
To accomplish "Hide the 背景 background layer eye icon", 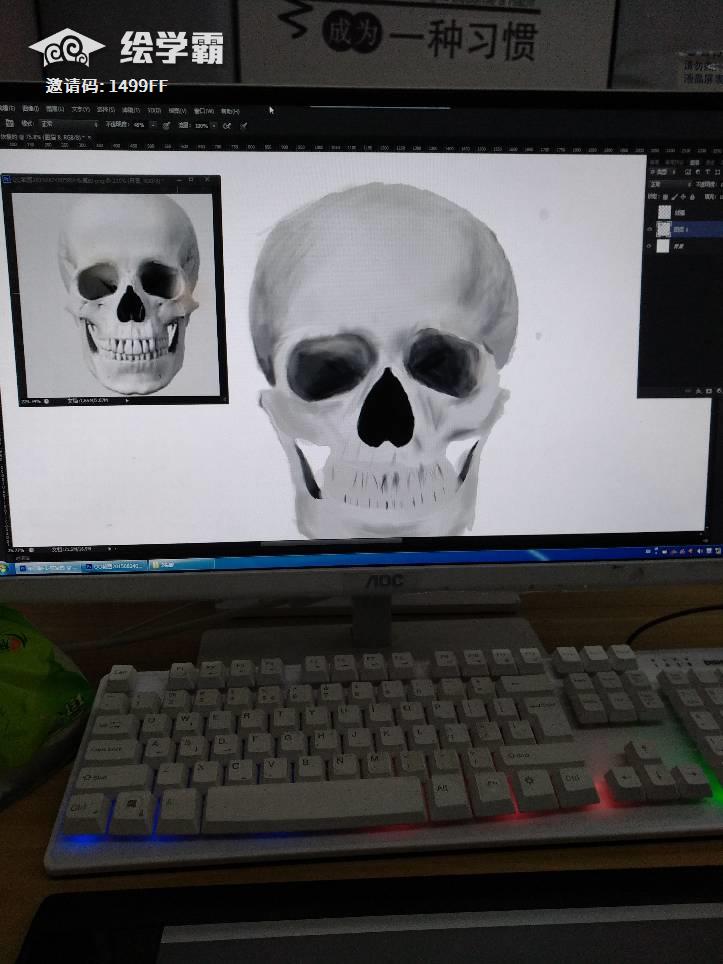I will pos(650,246).
